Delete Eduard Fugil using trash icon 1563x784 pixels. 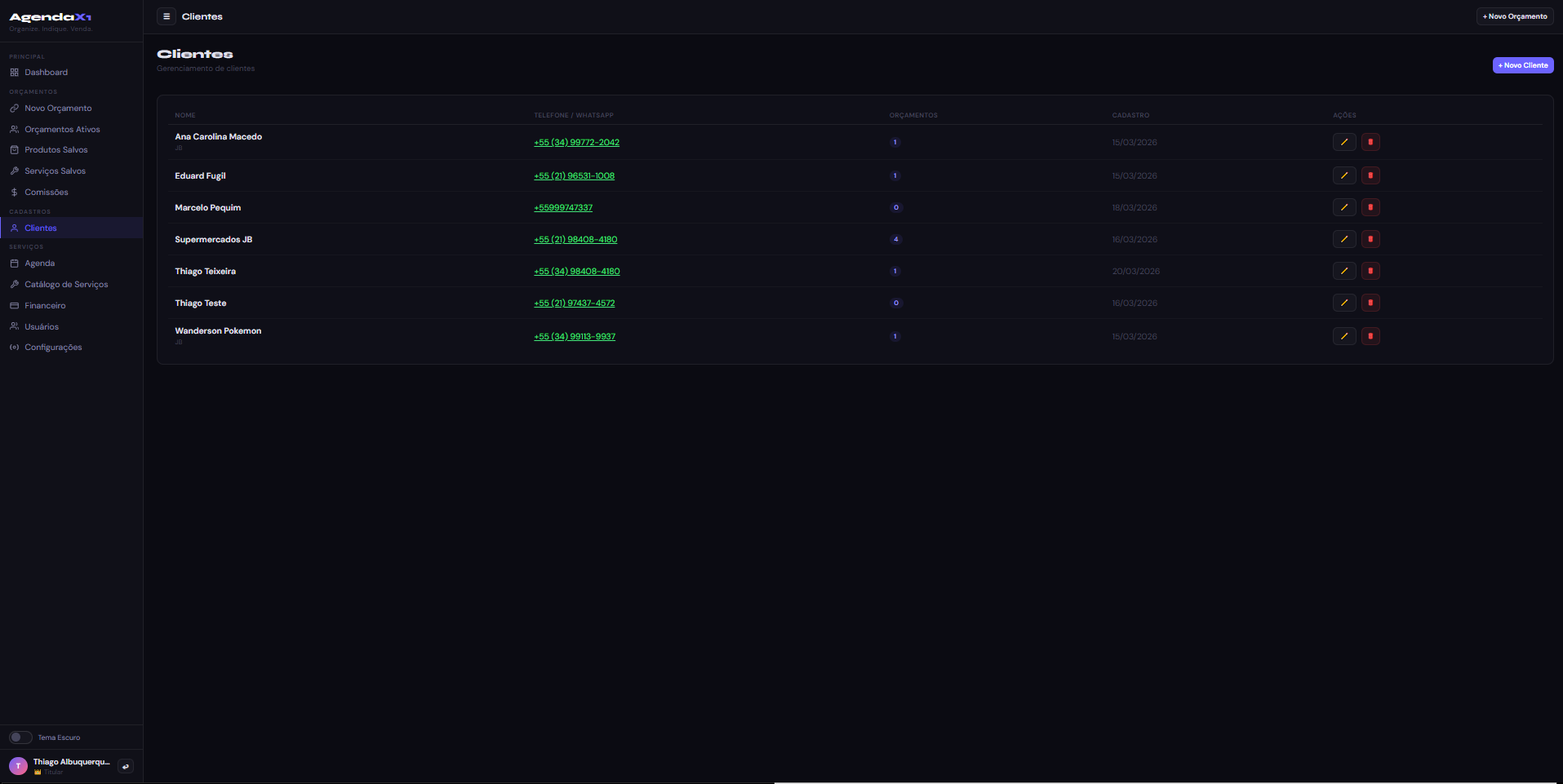1370,175
